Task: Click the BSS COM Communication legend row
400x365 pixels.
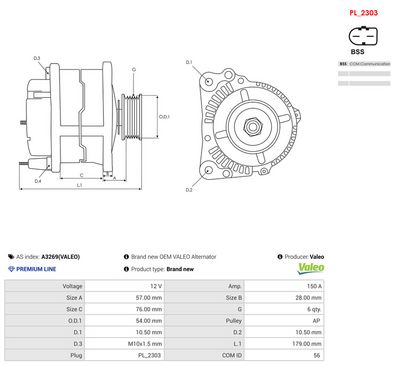Action: [x=364, y=64]
